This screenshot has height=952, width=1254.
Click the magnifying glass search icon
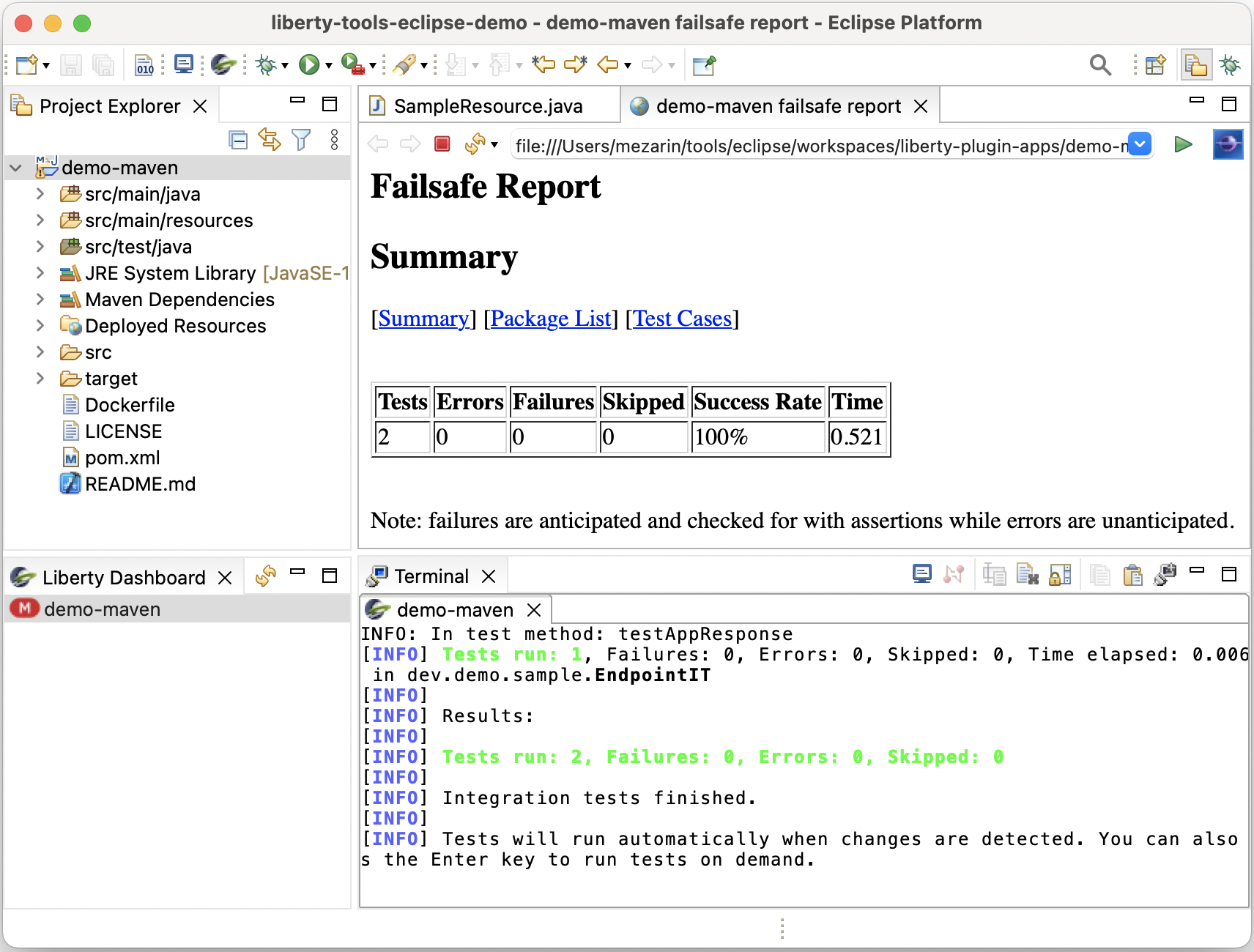coord(1100,65)
